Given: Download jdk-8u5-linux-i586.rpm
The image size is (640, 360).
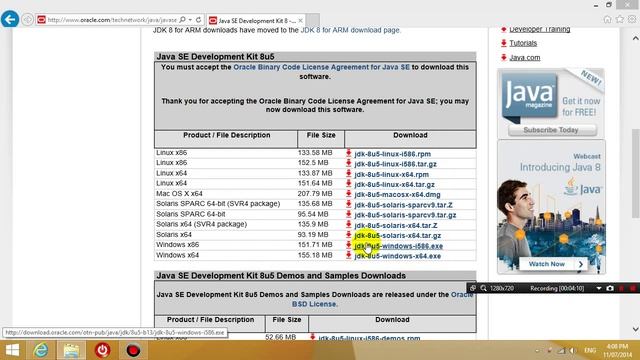Looking at the screenshot, I should pos(393,154).
